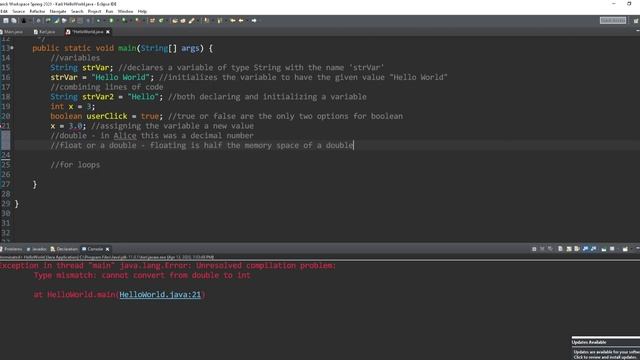Click the Open Console icon in console toolbar
Image resolution: width=640 pixels, height=360 pixels.
click(625, 249)
